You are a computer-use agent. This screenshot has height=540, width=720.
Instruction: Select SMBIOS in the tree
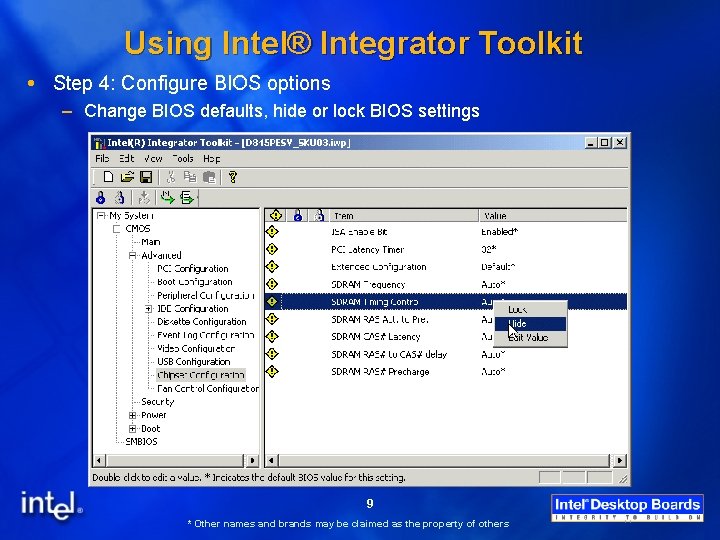tap(141, 442)
